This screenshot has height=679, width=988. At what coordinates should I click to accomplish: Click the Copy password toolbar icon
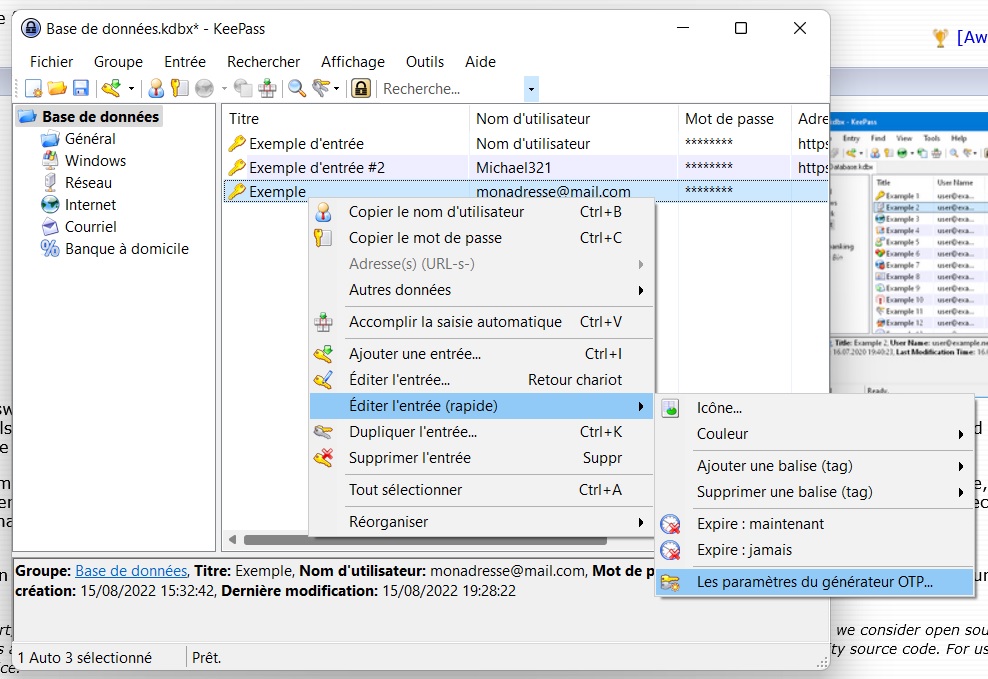179,89
